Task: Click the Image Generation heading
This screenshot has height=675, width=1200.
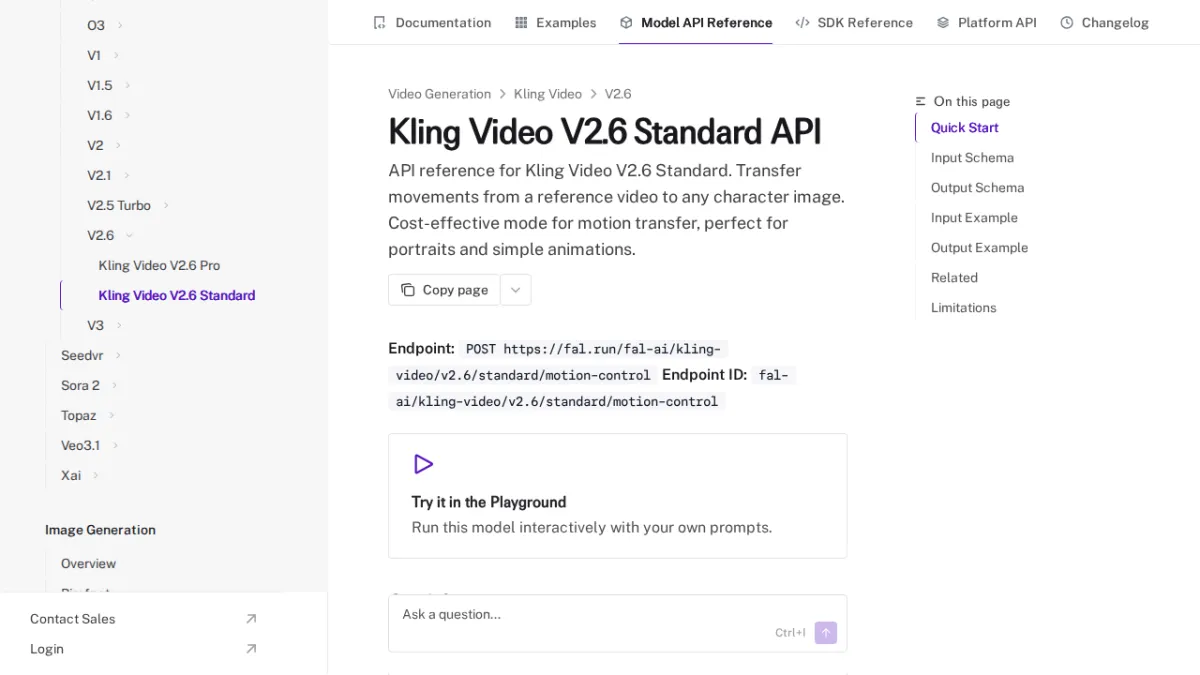Action: [x=100, y=530]
